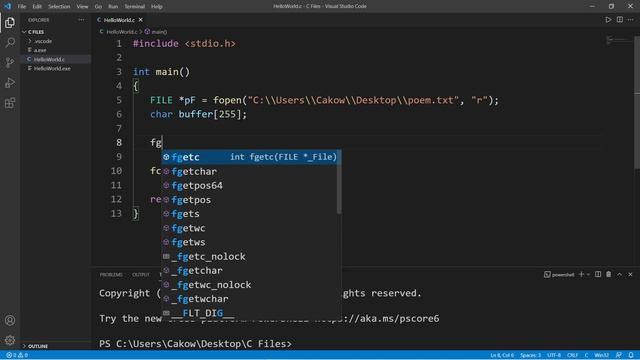This screenshot has width=640, height=360.
Task: Open Run and Debug view
Action: (x=10, y=83)
